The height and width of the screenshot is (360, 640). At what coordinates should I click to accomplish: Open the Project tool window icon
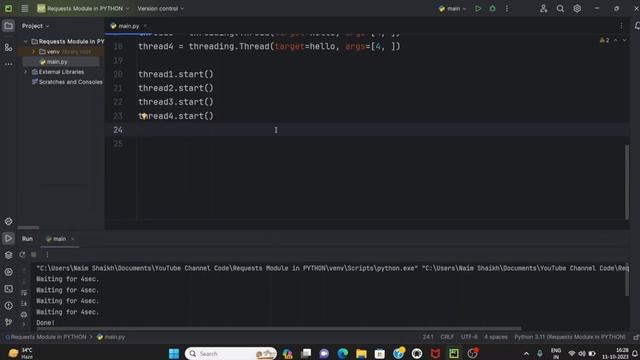click(x=8, y=26)
